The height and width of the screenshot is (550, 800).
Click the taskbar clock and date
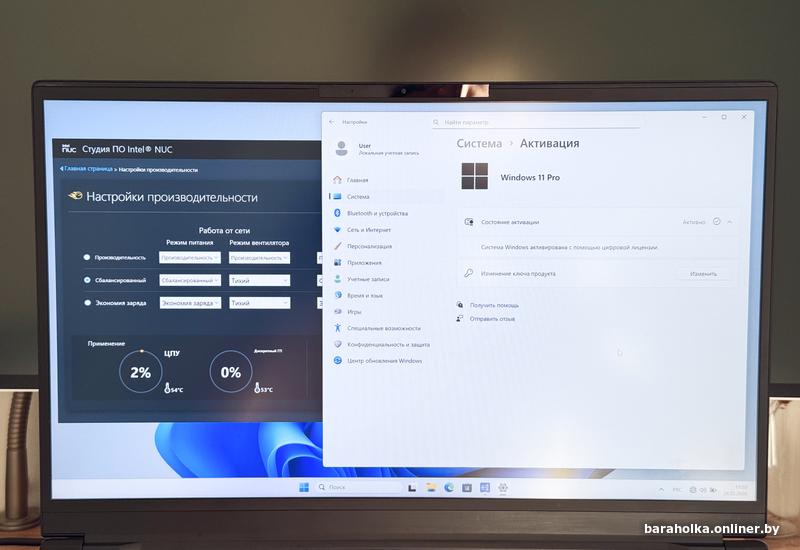(x=735, y=490)
